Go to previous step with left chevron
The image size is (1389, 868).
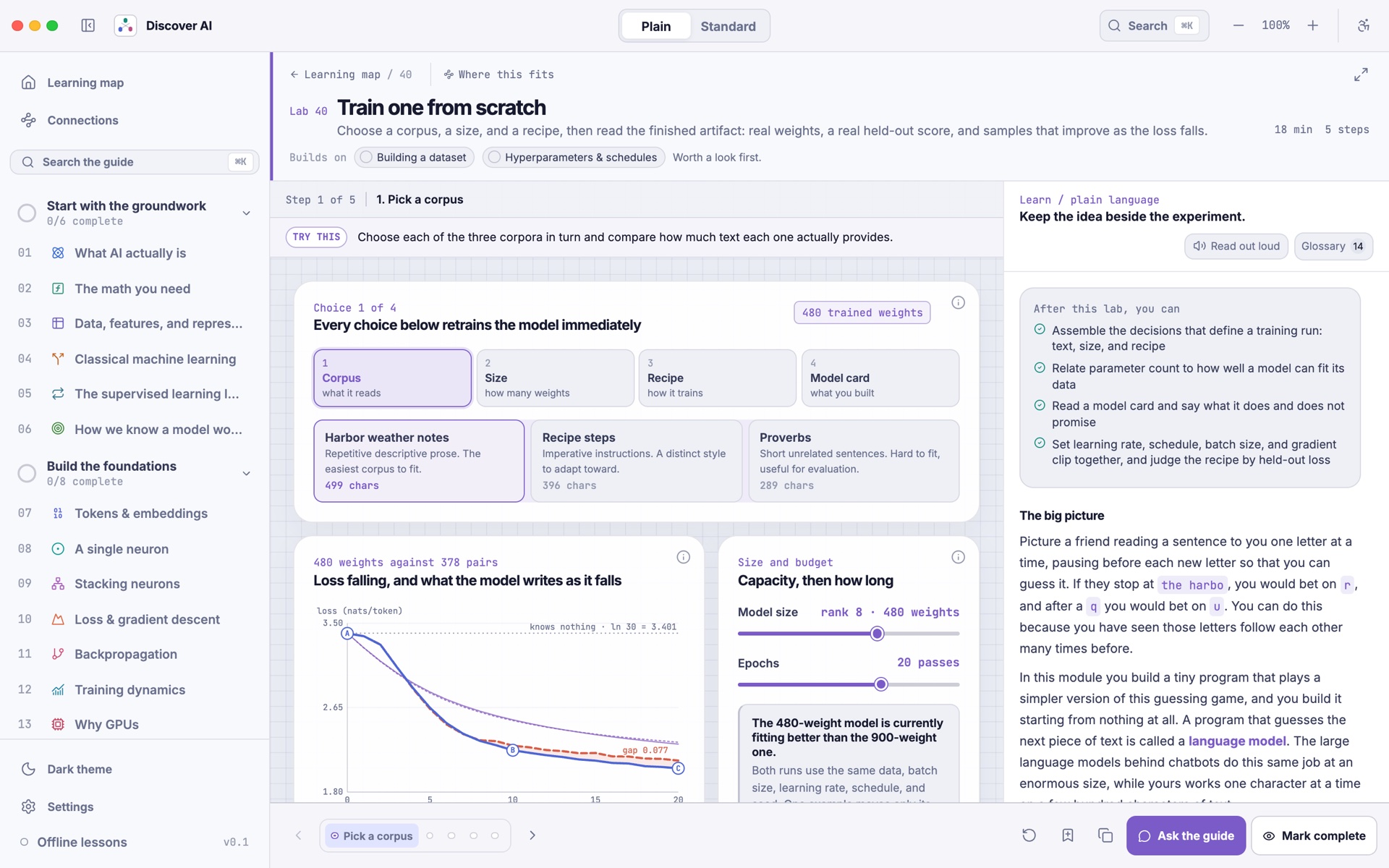click(x=299, y=835)
